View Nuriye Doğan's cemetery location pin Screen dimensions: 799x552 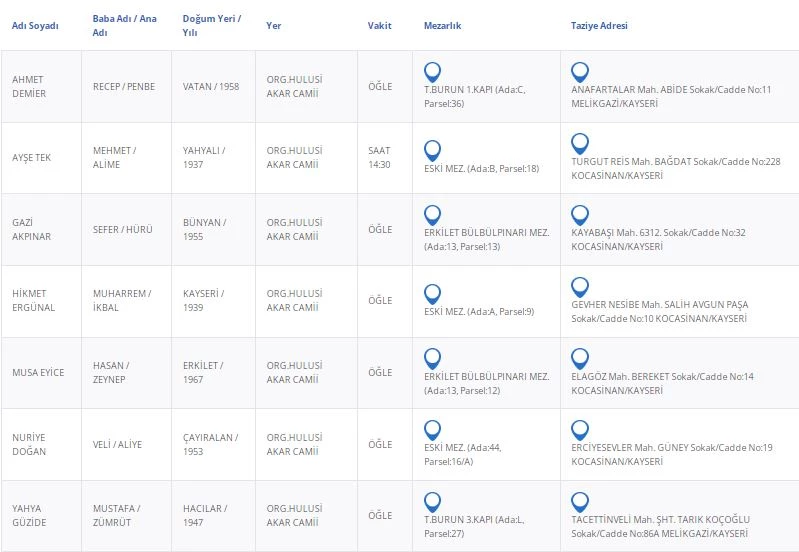coord(432,430)
